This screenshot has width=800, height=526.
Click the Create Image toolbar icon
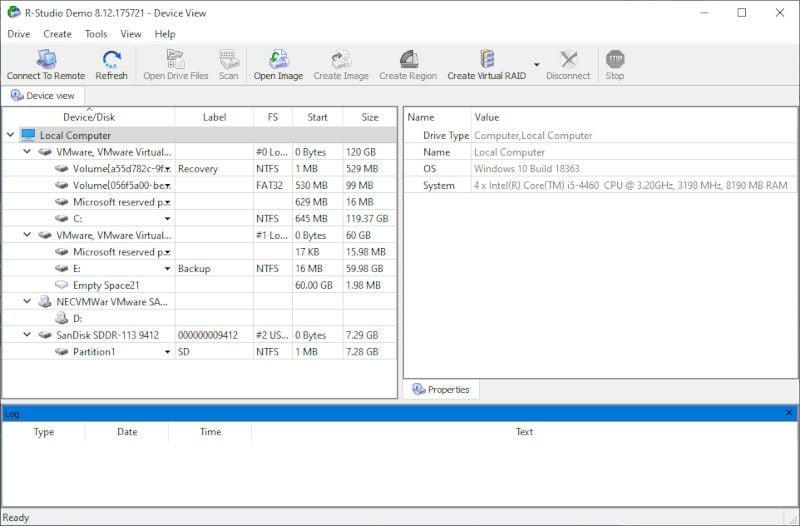click(x=341, y=59)
